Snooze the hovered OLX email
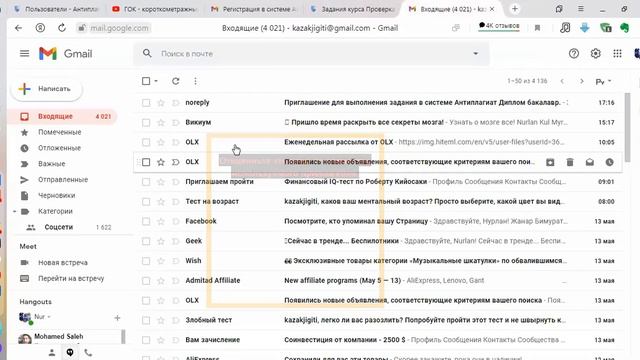 609,162
